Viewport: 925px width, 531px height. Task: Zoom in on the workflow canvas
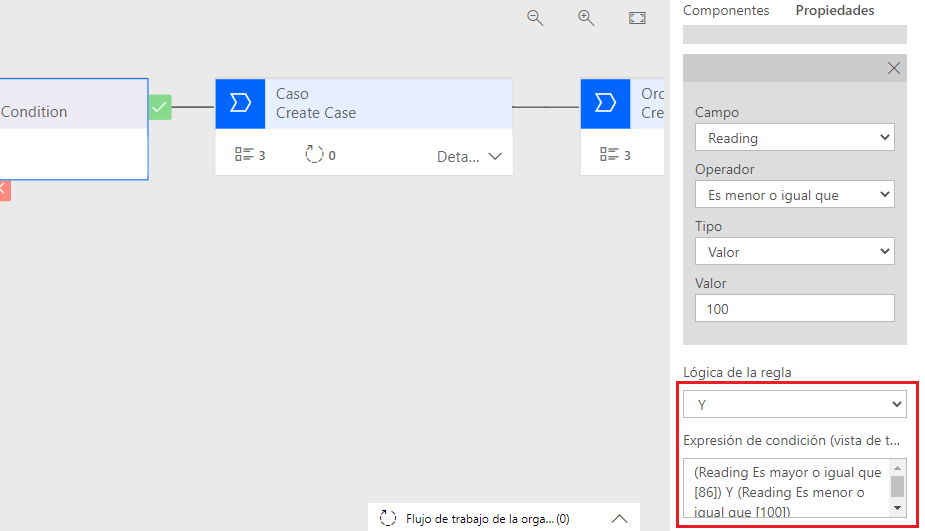pyautogui.click(x=586, y=18)
